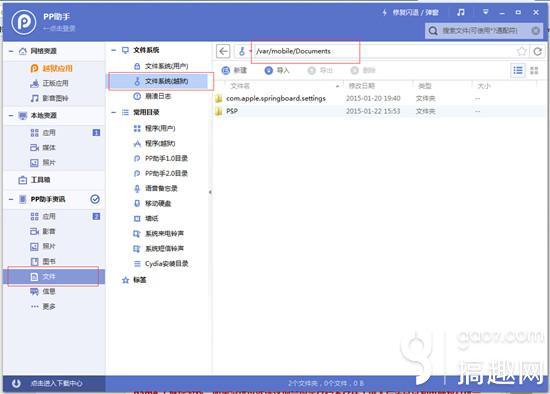Screen dimensions: 550x394
Task: Go back with the left arrow button
Action: pos(223,51)
